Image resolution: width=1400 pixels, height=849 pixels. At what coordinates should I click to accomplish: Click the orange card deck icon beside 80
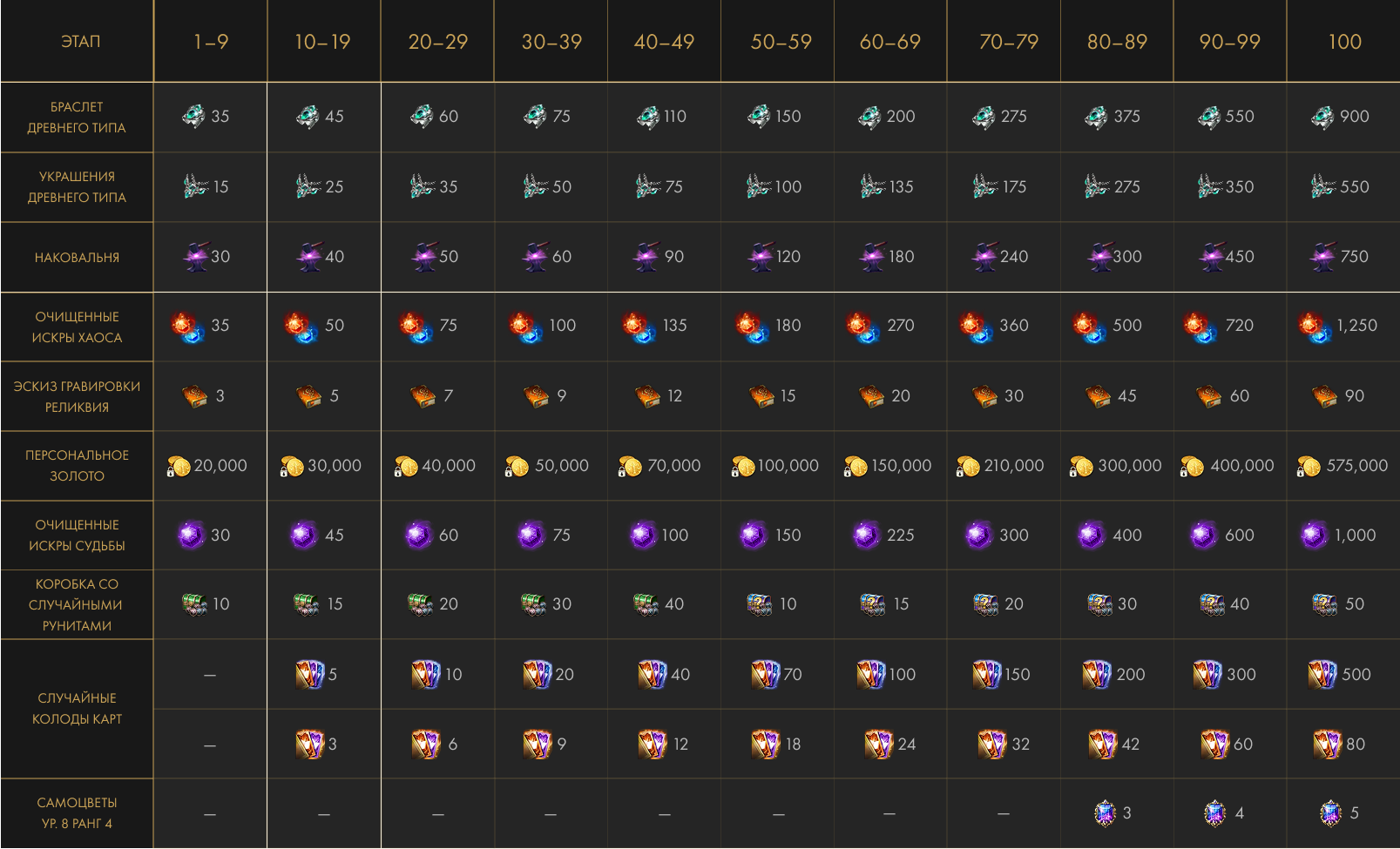tap(1327, 744)
